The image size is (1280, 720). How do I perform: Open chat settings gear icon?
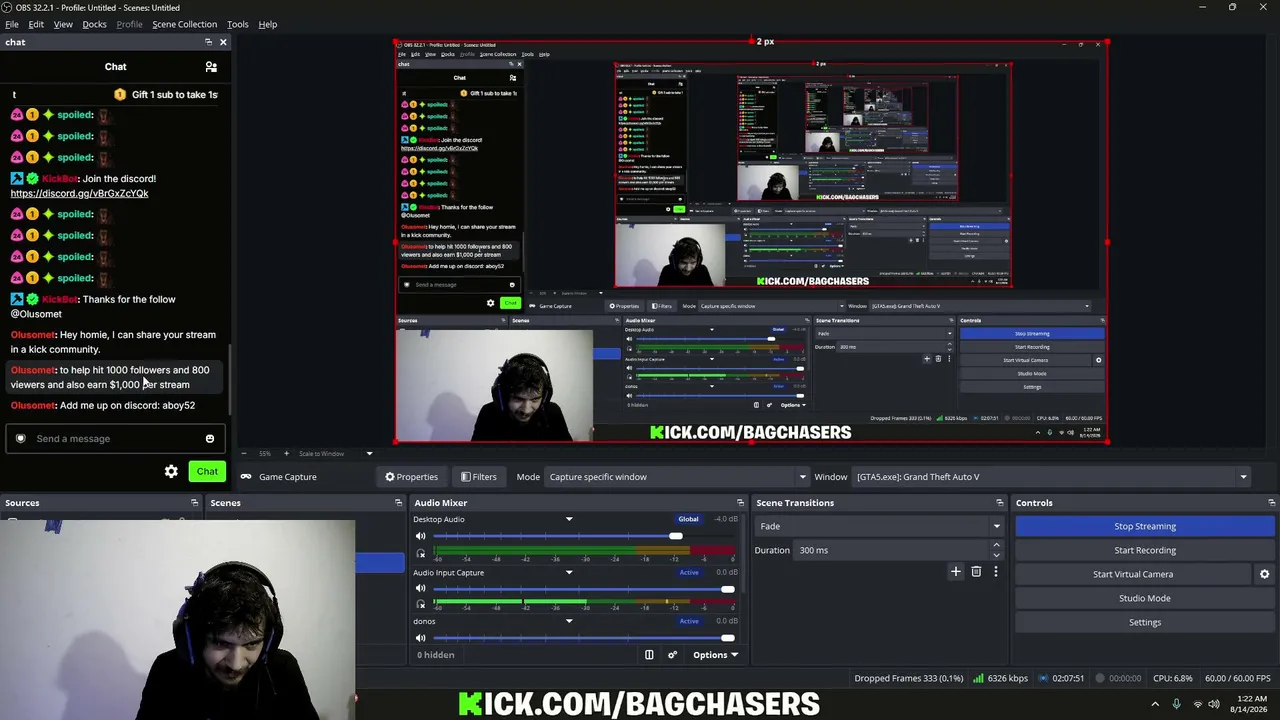[171, 471]
